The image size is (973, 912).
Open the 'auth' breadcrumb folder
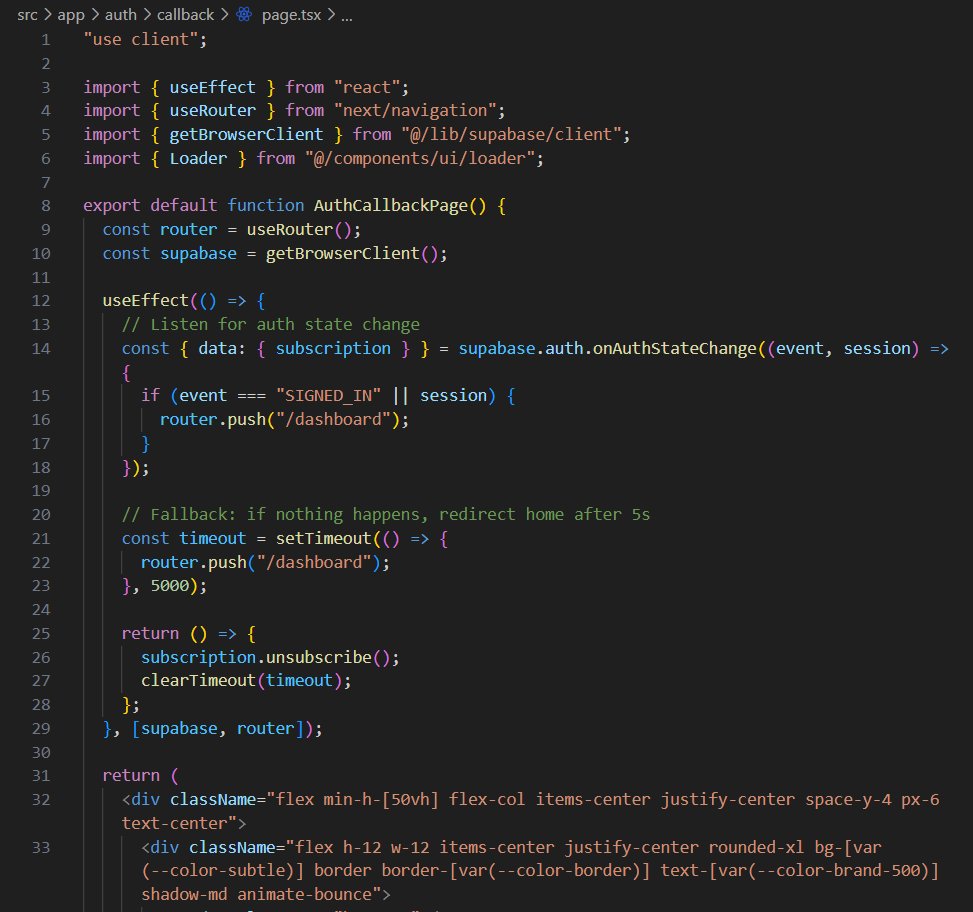point(120,15)
